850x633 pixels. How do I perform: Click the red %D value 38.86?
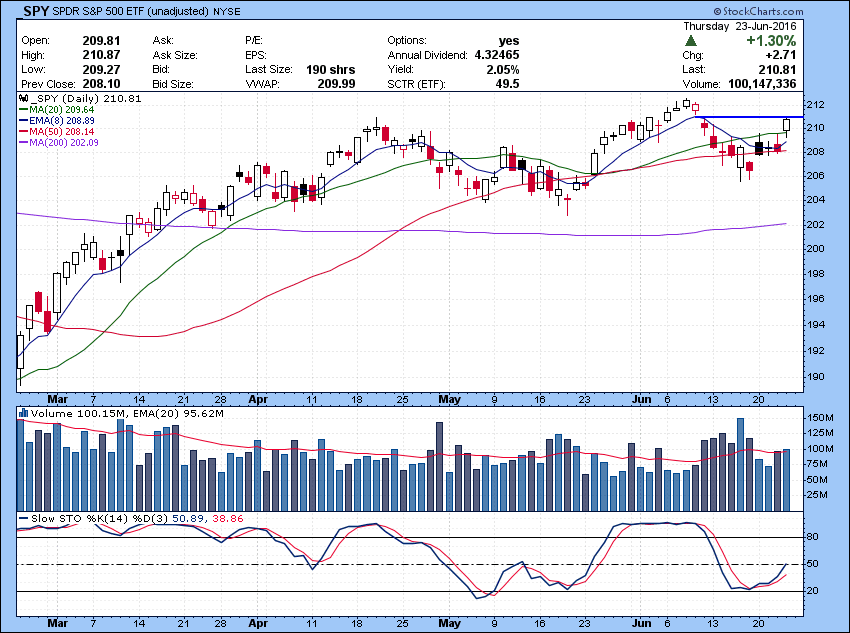point(228,519)
